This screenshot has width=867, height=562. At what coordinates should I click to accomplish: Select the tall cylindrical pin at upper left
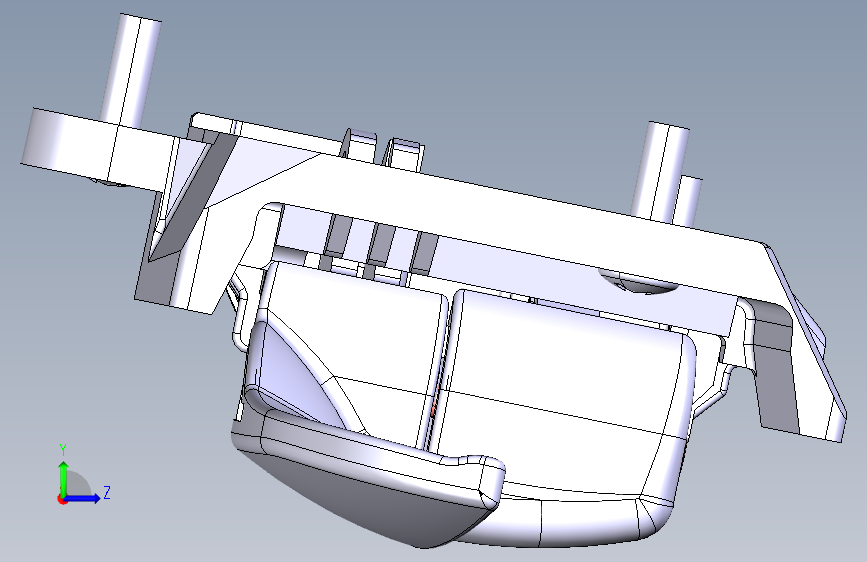tap(130, 72)
